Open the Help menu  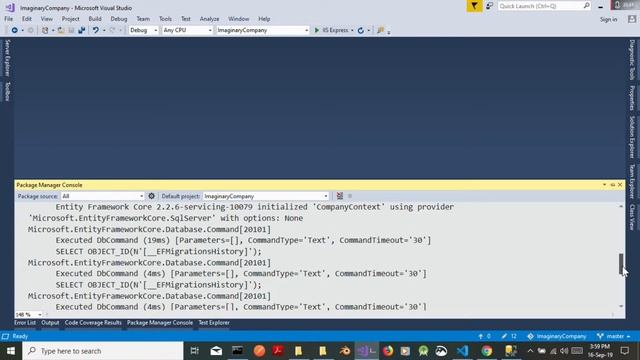click(x=264, y=19)
